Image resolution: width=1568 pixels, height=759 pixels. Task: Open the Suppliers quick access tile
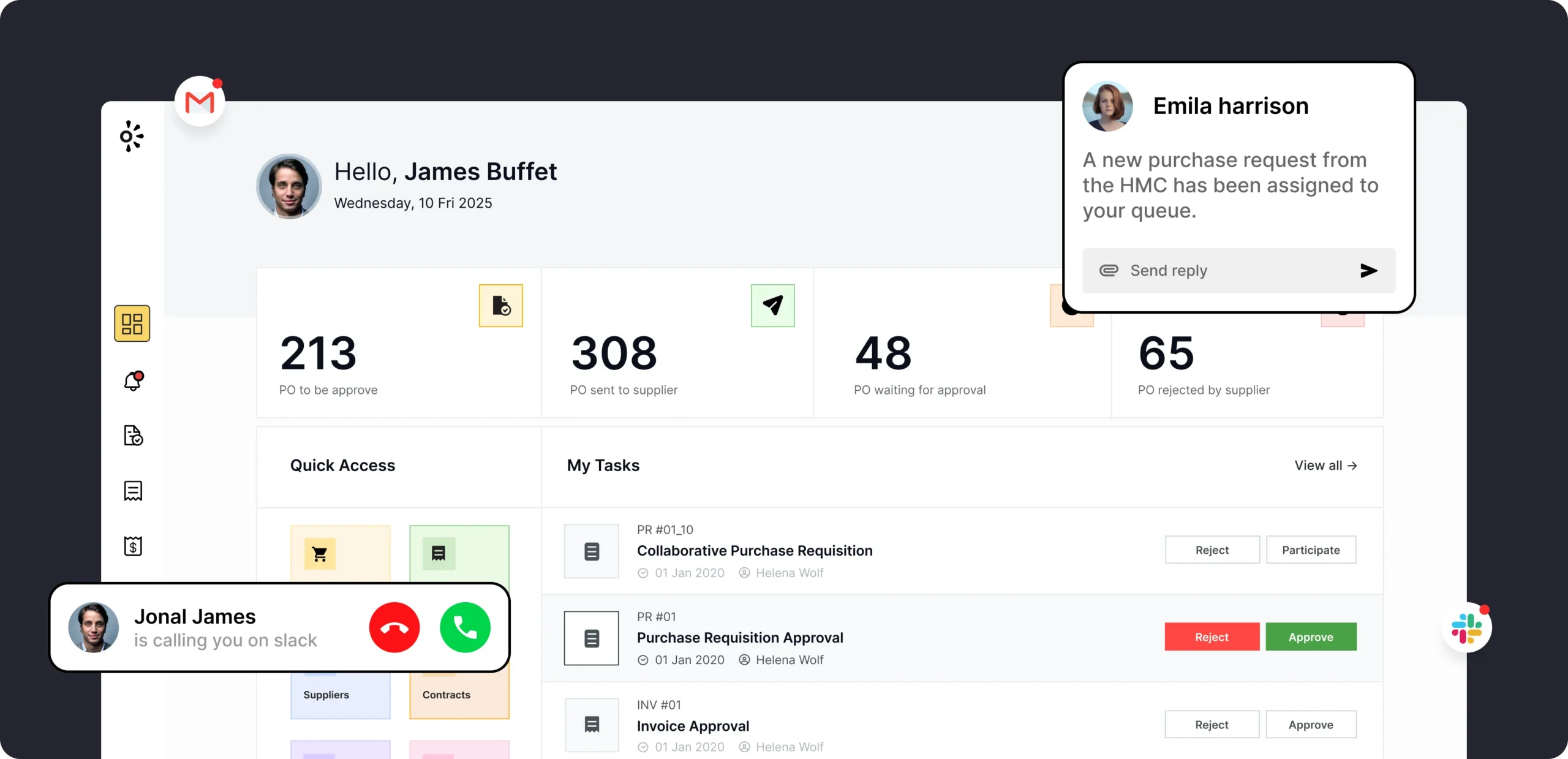point(340,695)
